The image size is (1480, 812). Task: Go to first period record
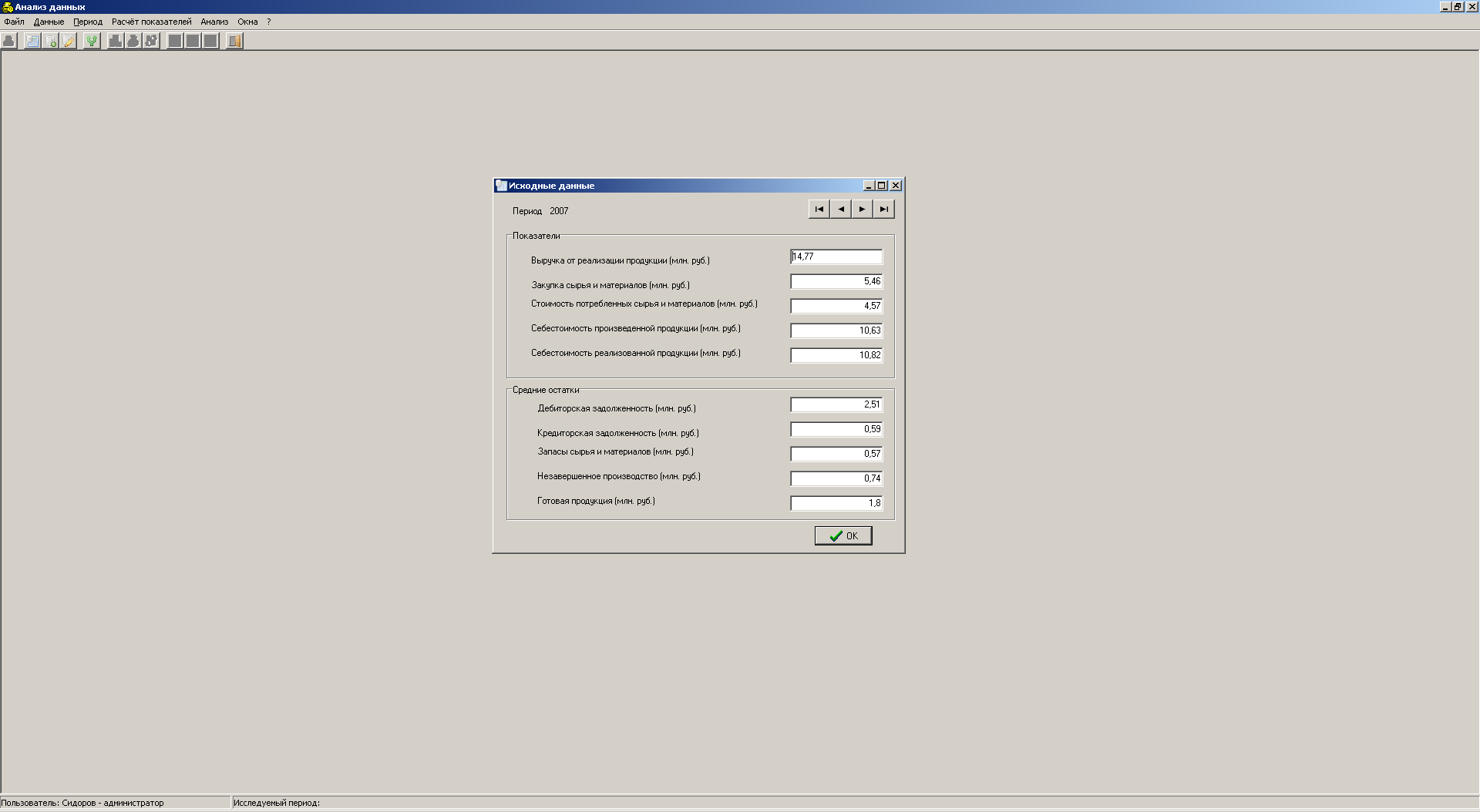click(x=819, y=209)
